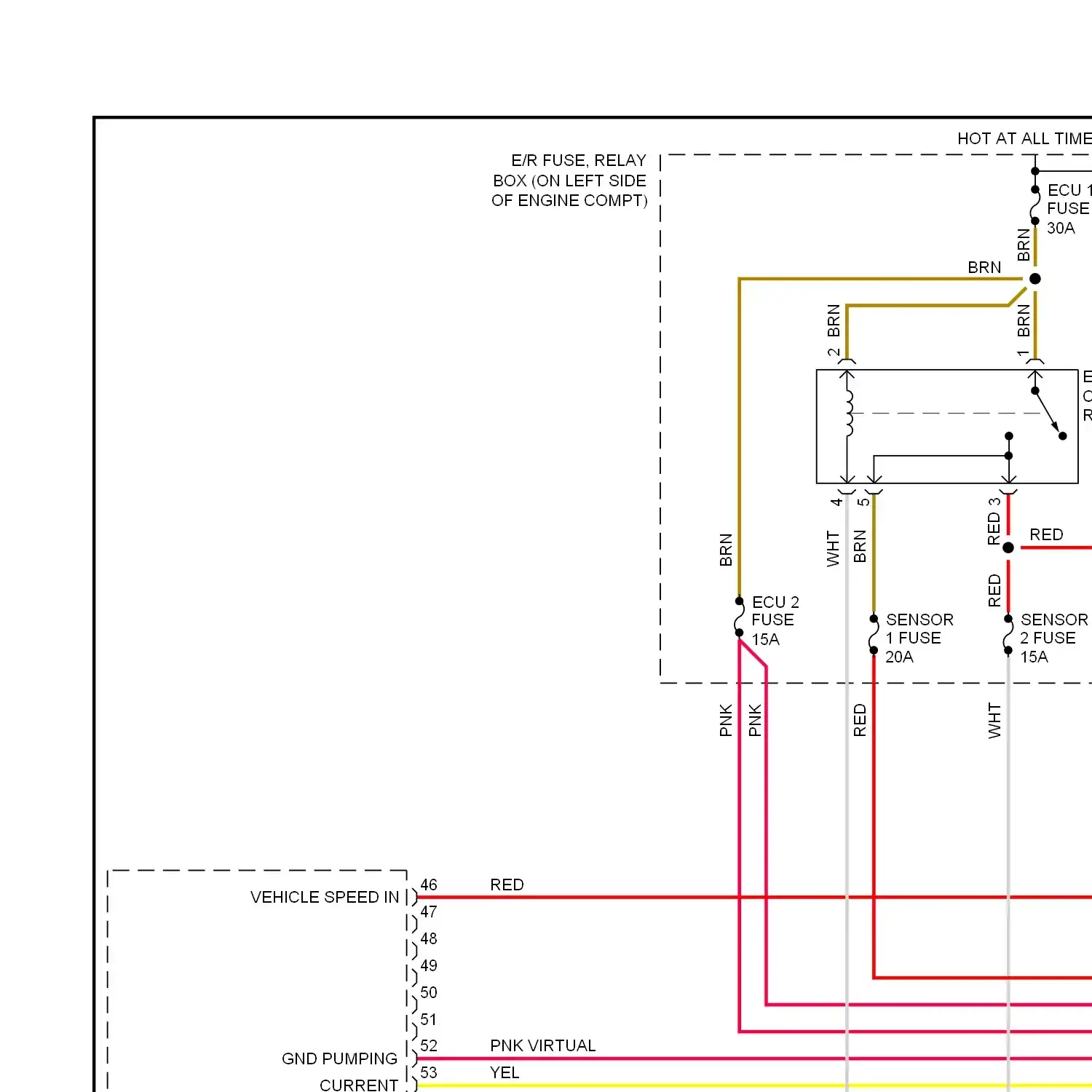Click the "PNK VIRTUAL" wire label
The image size is (1092, 1092).
543,1045
